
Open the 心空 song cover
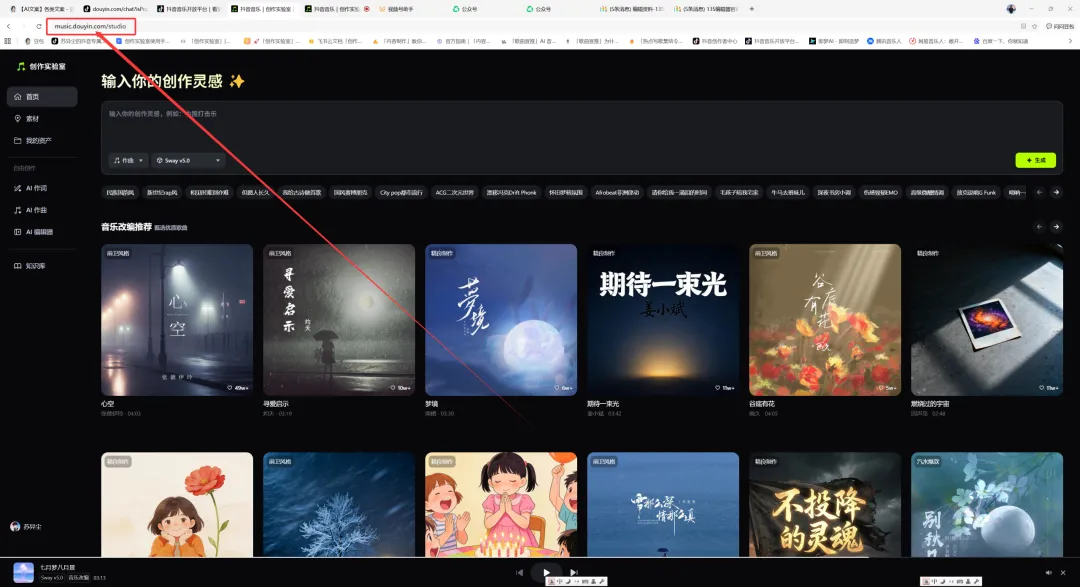[177, 320]
